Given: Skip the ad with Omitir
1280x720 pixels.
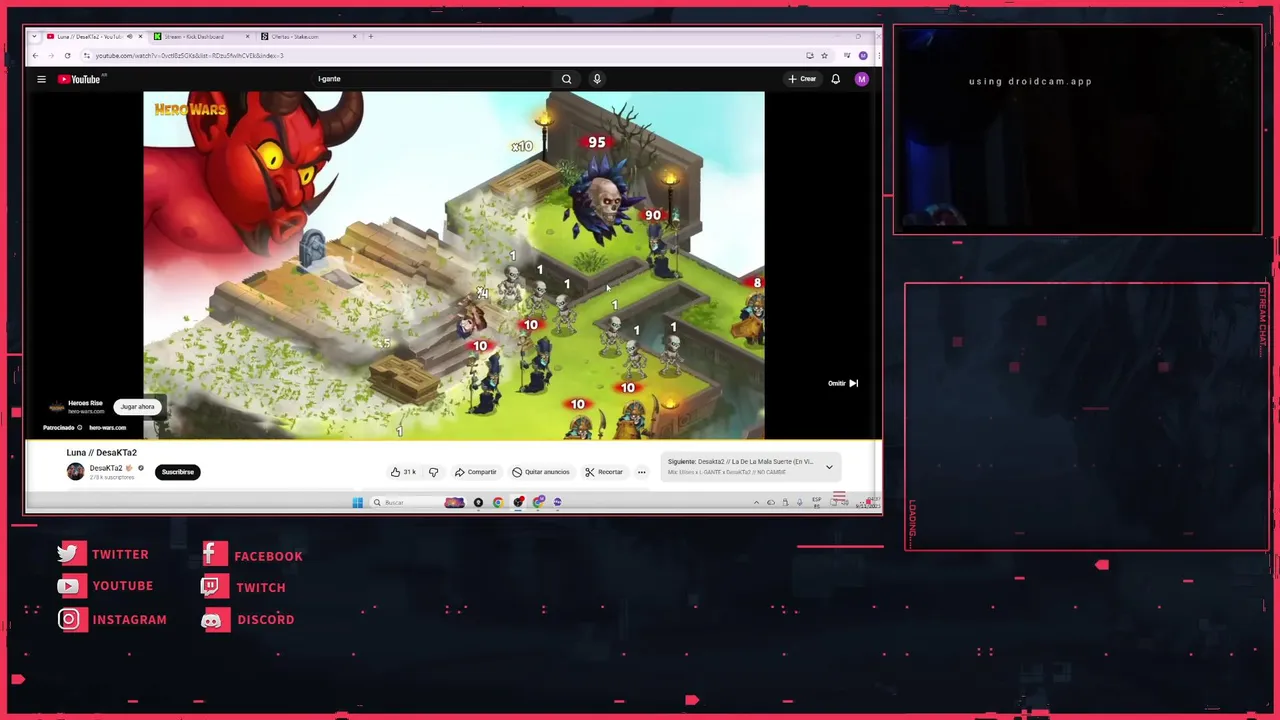Looking at the screenshot, I should click(x=843, y=383).
